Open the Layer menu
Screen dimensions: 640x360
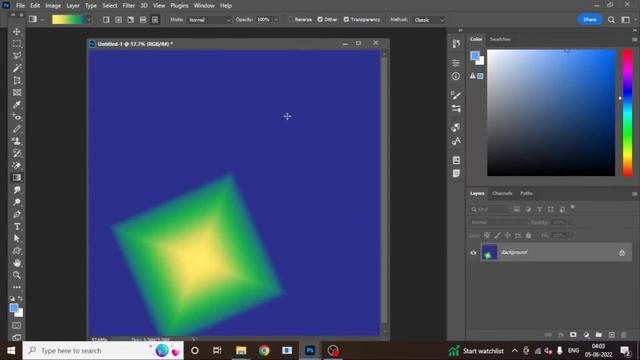[x=73, y=6]
